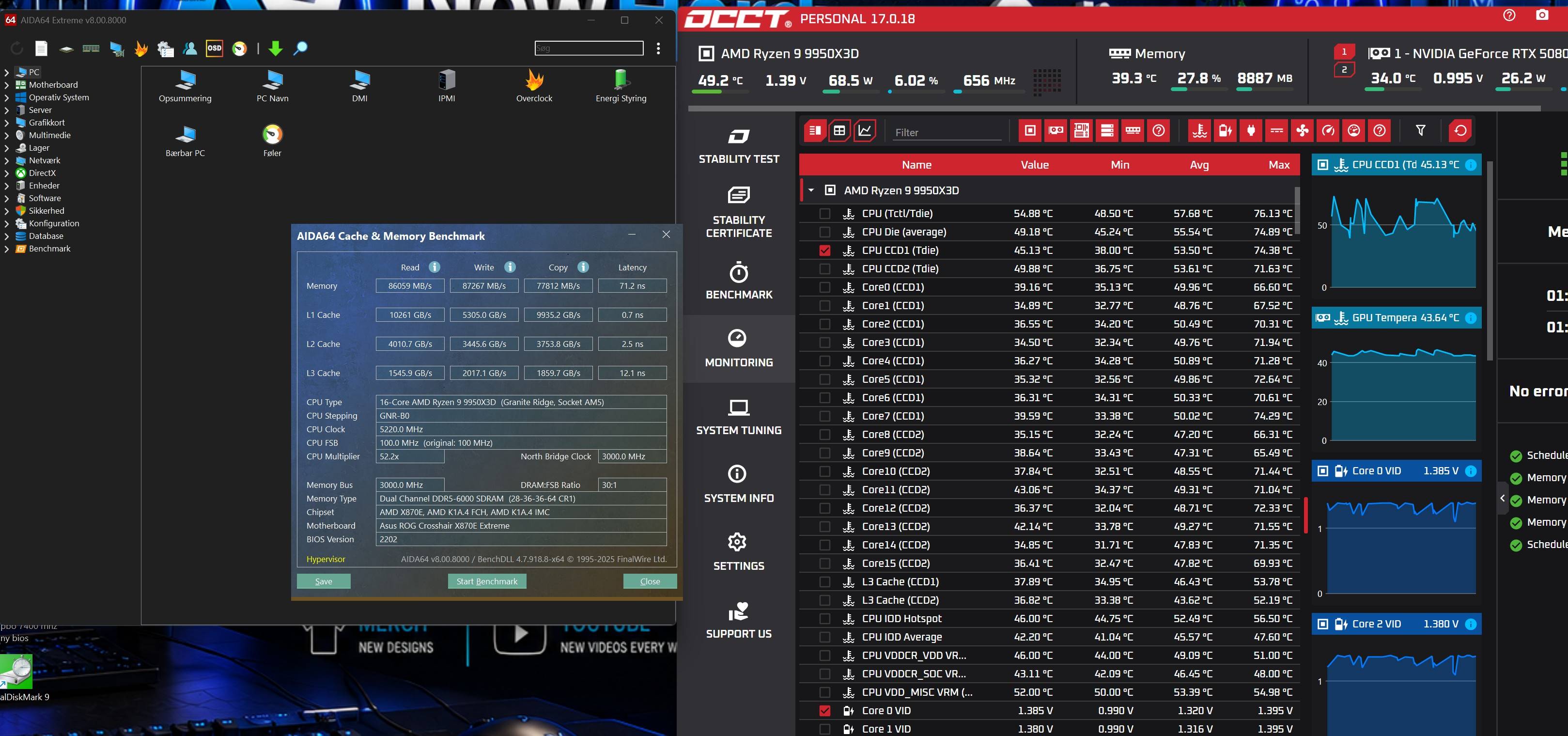Viewport: 1568px width, 736px height.
Task: Expand the Lager tree node
Action: 7,148
